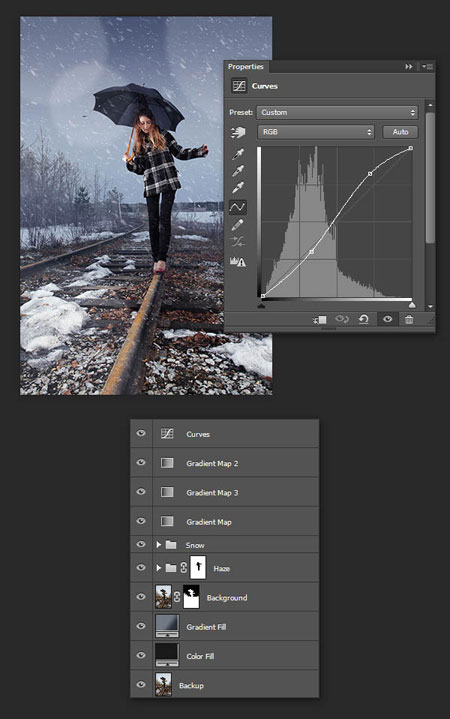The width and height of the screenshot is (450, 719).
Task: Select the layer named Backup
Action: pyautogui.click(x=225, y=685)
